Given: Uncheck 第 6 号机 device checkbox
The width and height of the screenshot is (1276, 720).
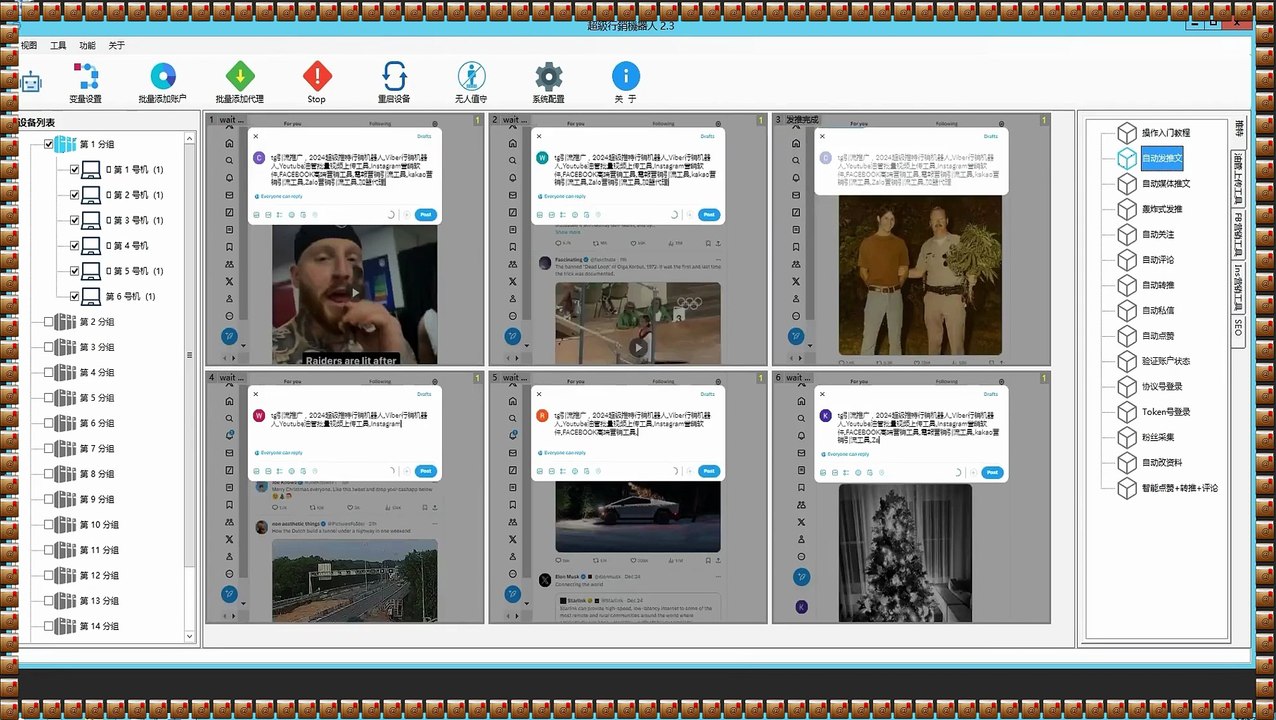Looking at the screenshot, I should [x=74, y=296].
